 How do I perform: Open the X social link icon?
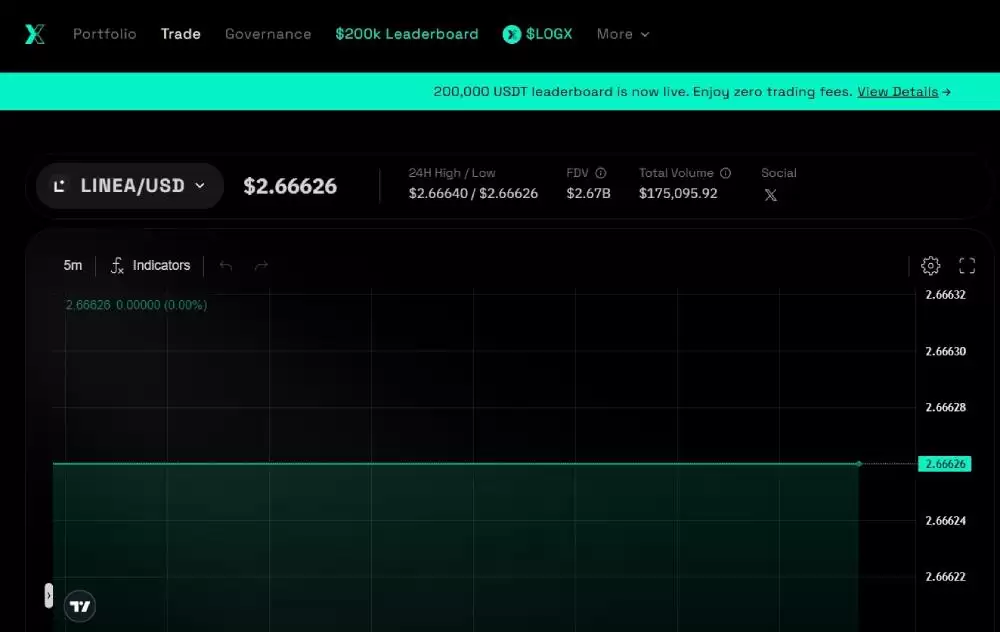tap(770, 195)
